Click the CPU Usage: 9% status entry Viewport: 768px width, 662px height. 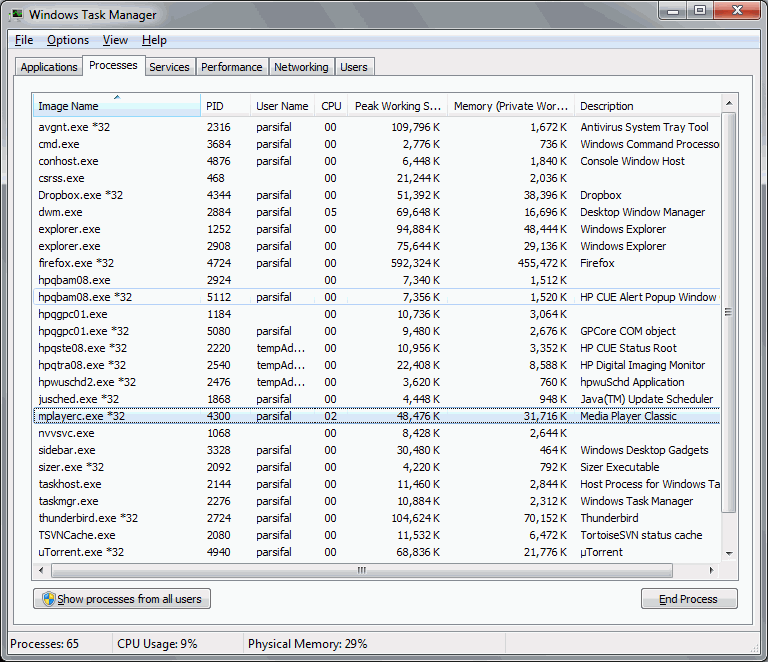coord(157,643)
